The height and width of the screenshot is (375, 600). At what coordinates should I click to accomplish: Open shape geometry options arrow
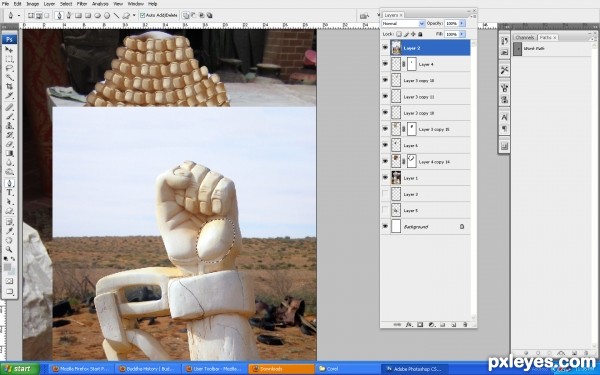point(134,15)
